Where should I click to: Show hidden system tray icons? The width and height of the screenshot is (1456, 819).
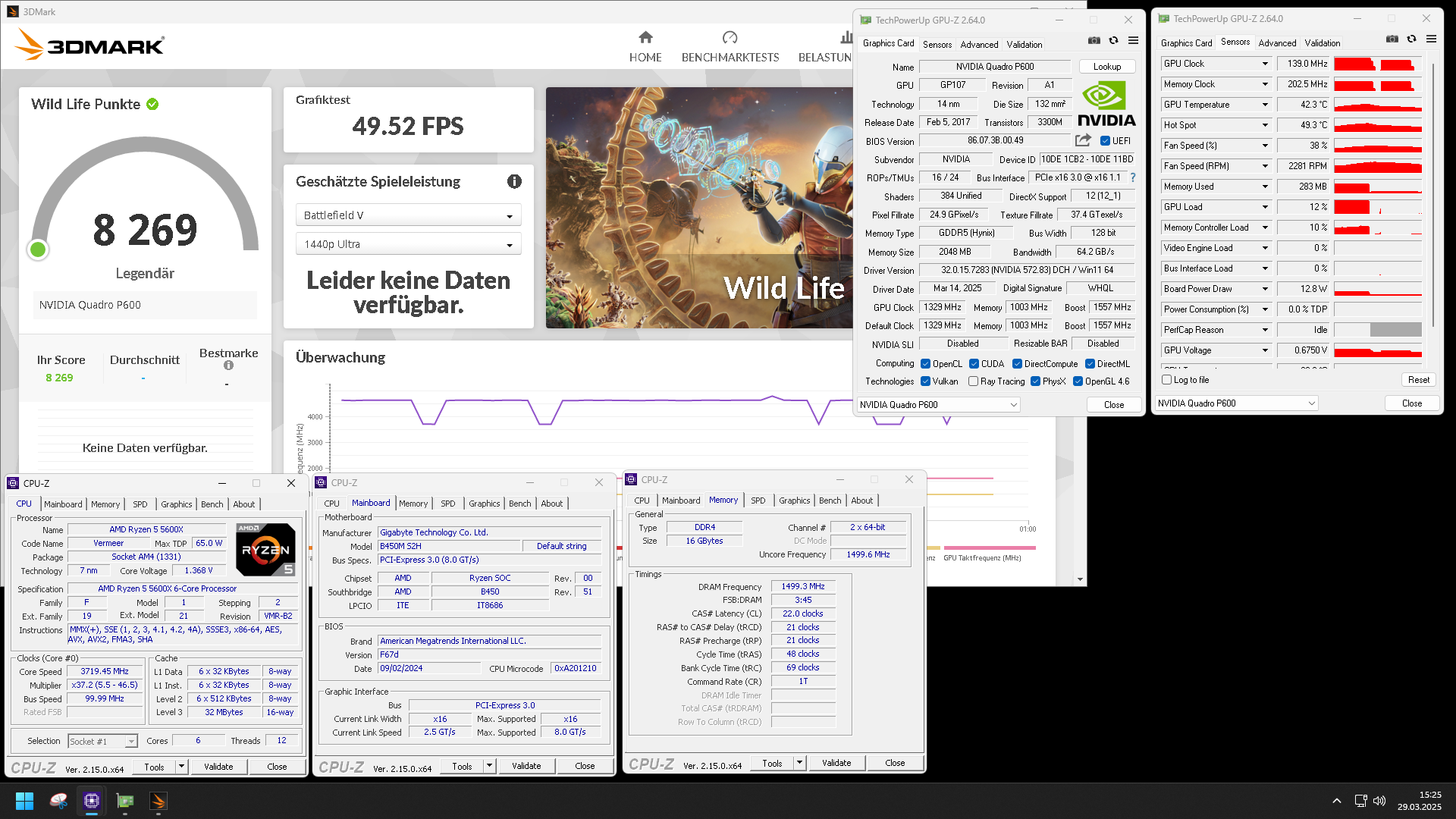[1337, 801]
